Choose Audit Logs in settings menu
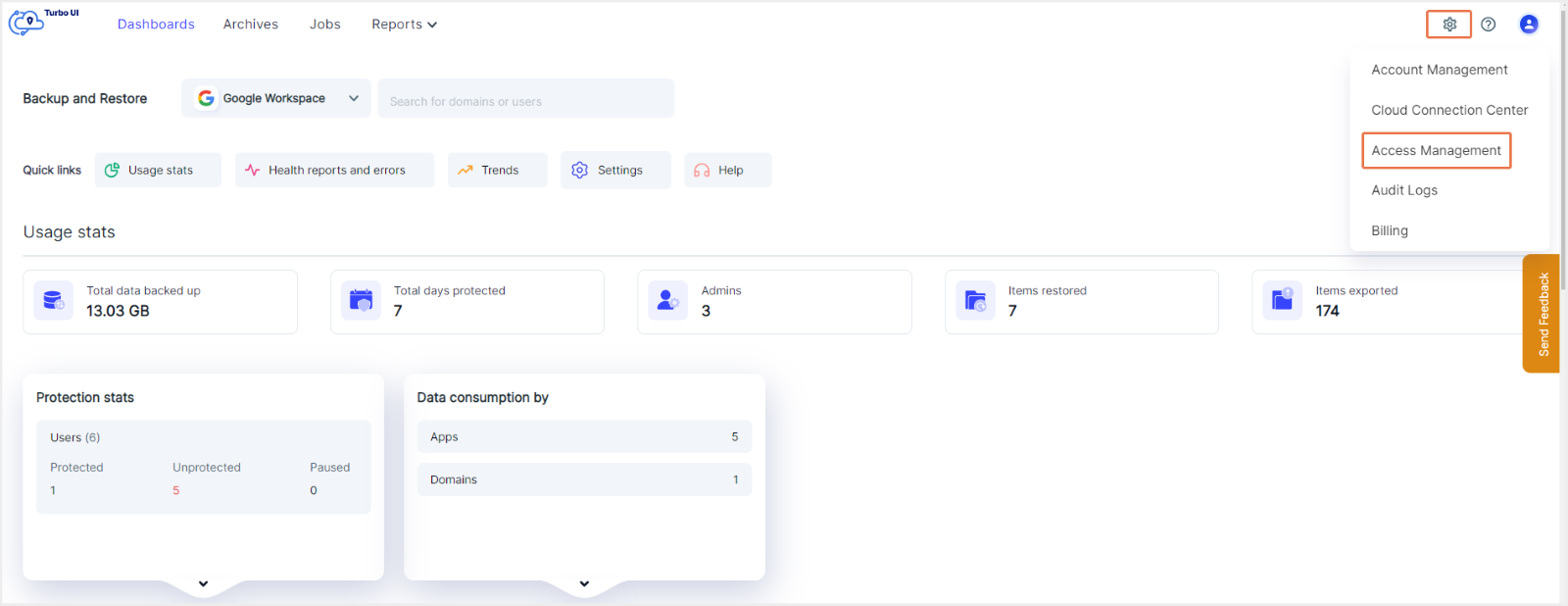 (1403, 190)
